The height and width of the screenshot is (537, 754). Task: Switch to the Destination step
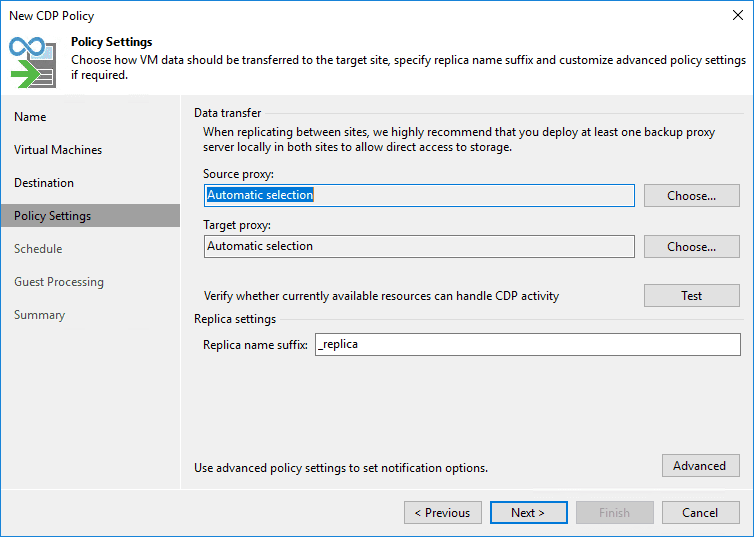(x=44, y=183)
